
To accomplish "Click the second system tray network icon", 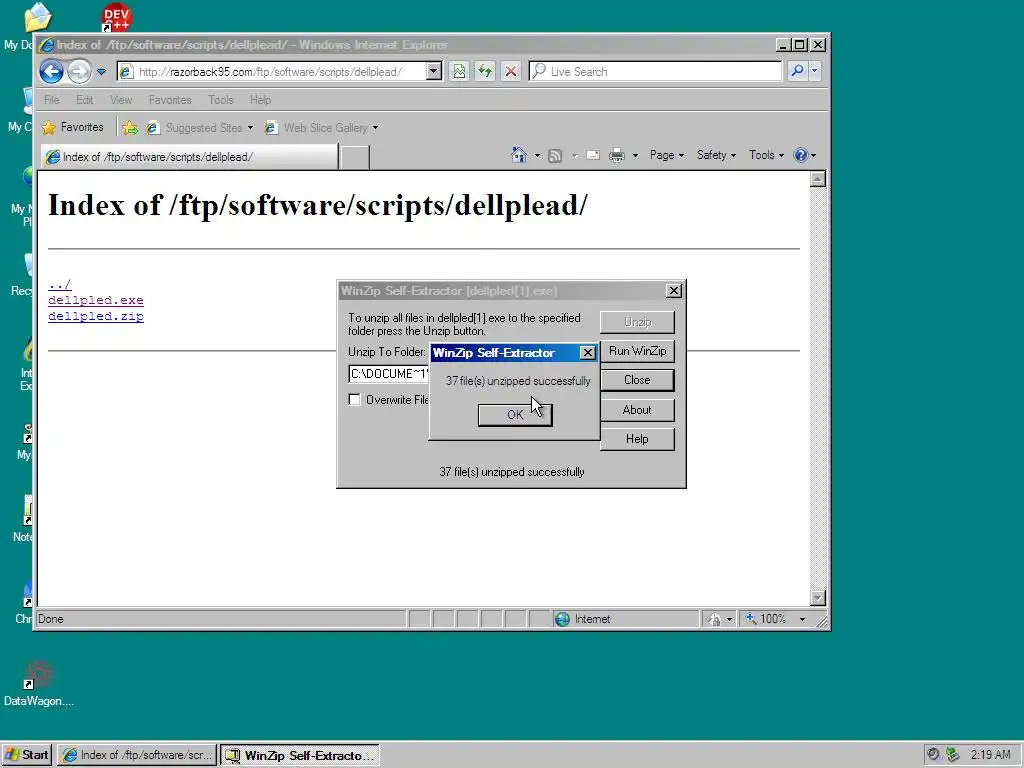I will [952, 755].
